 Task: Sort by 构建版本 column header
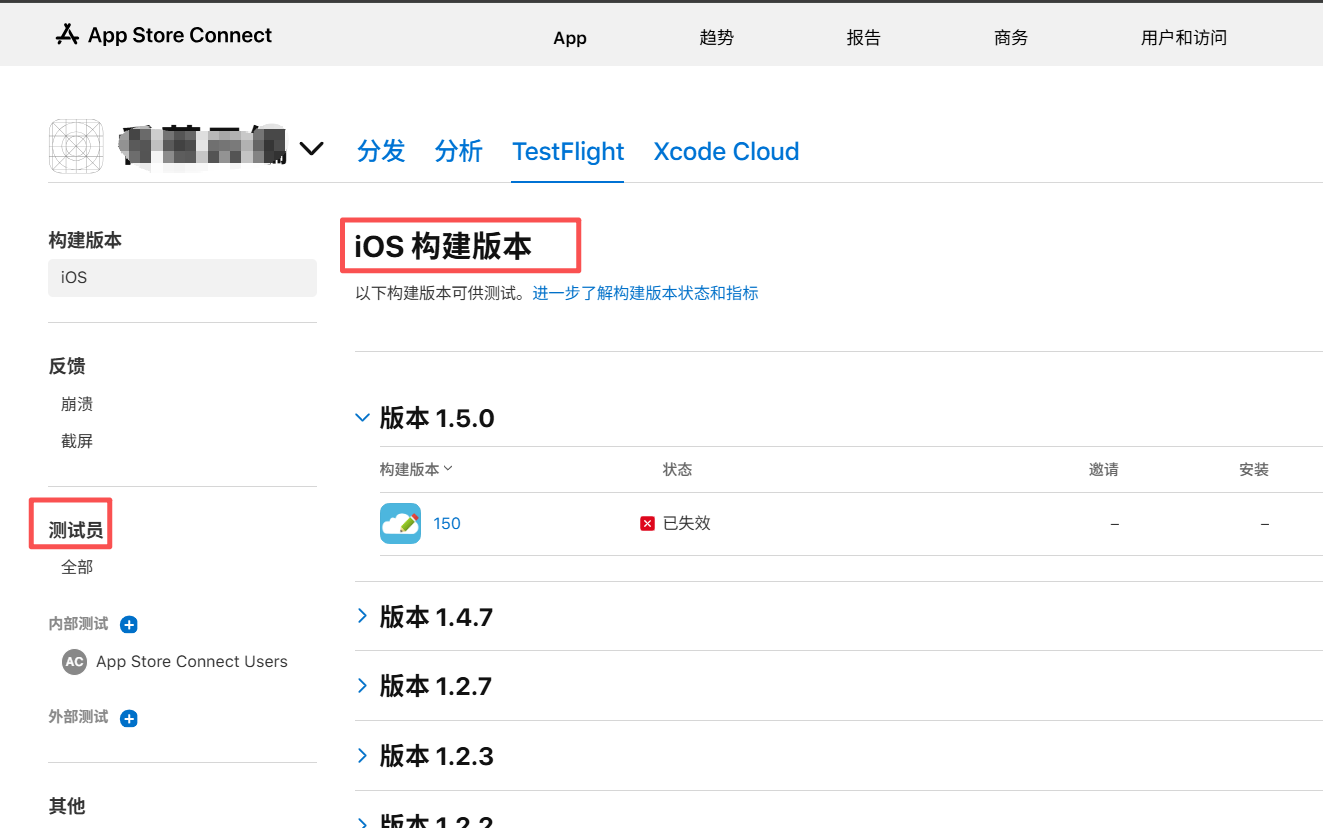tap(416, 469)
